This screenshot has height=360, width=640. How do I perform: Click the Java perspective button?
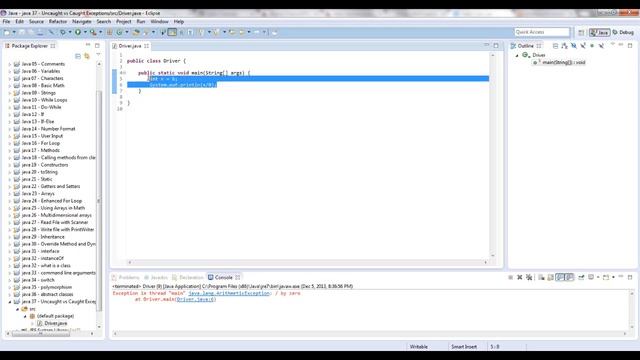tap(600, 32)
